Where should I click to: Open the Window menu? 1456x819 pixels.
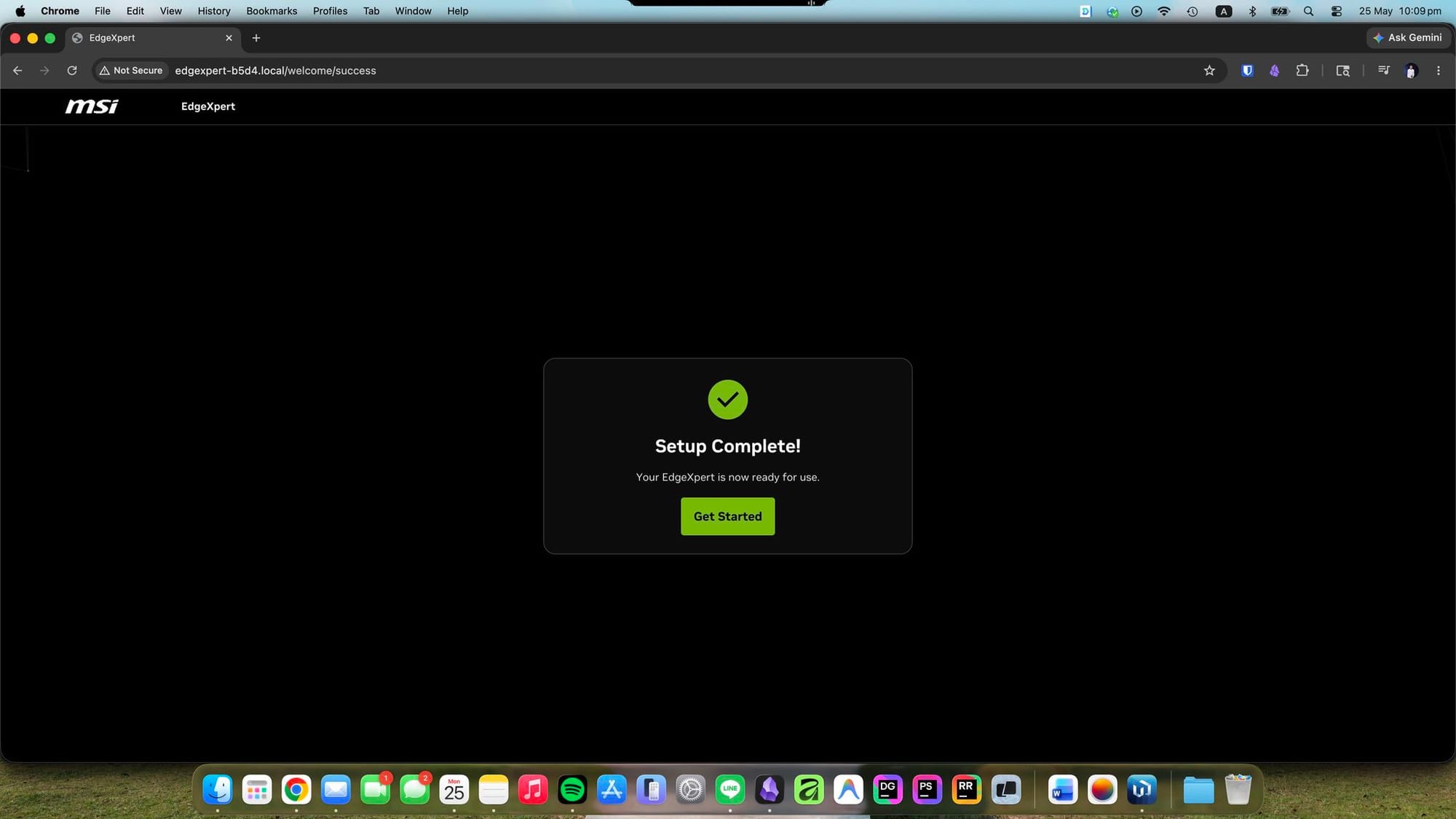point(413,11)
